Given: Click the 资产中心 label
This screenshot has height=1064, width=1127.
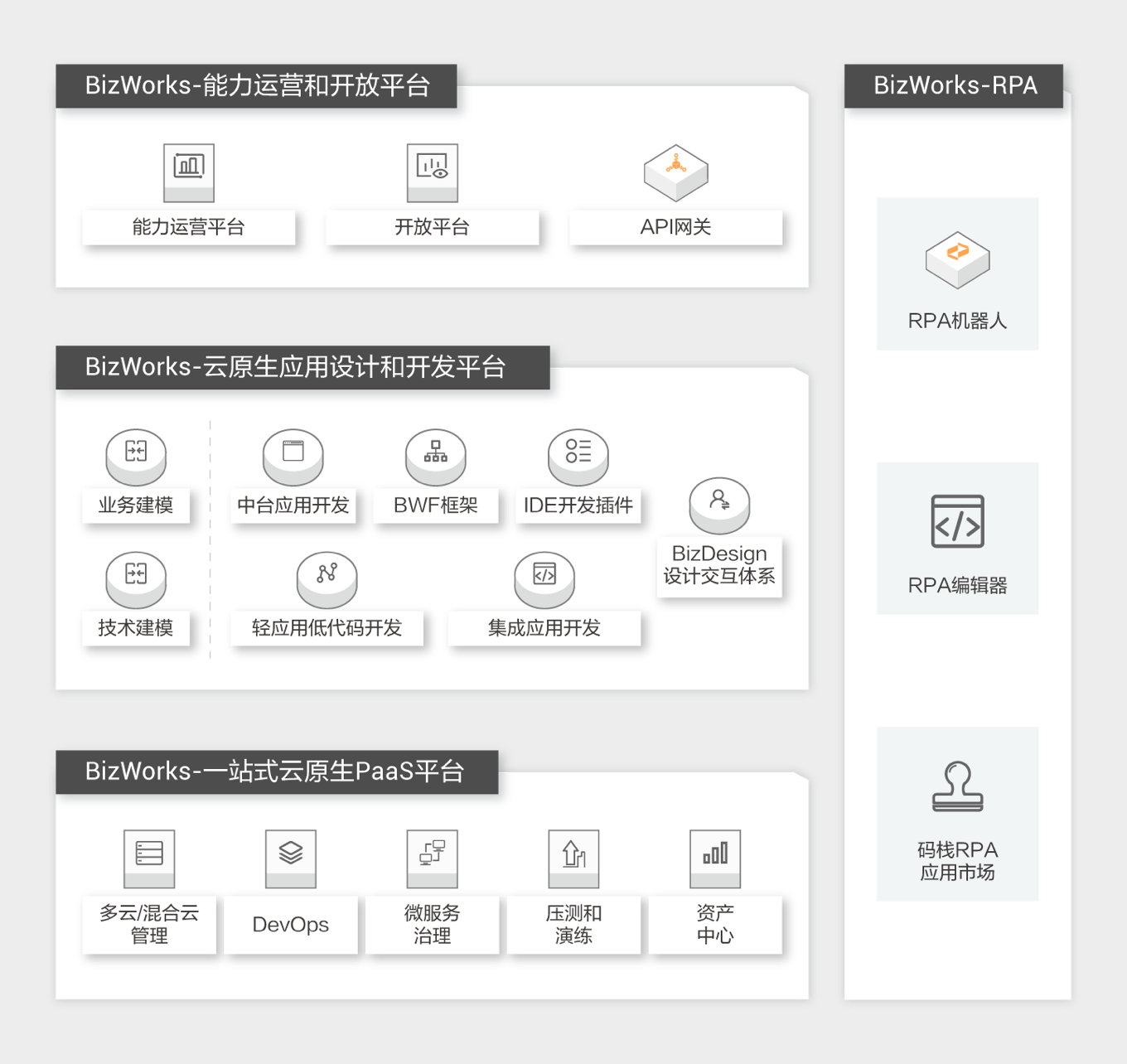Looking at the screenshot, I should pyautogui.click(x=715, y=925).
